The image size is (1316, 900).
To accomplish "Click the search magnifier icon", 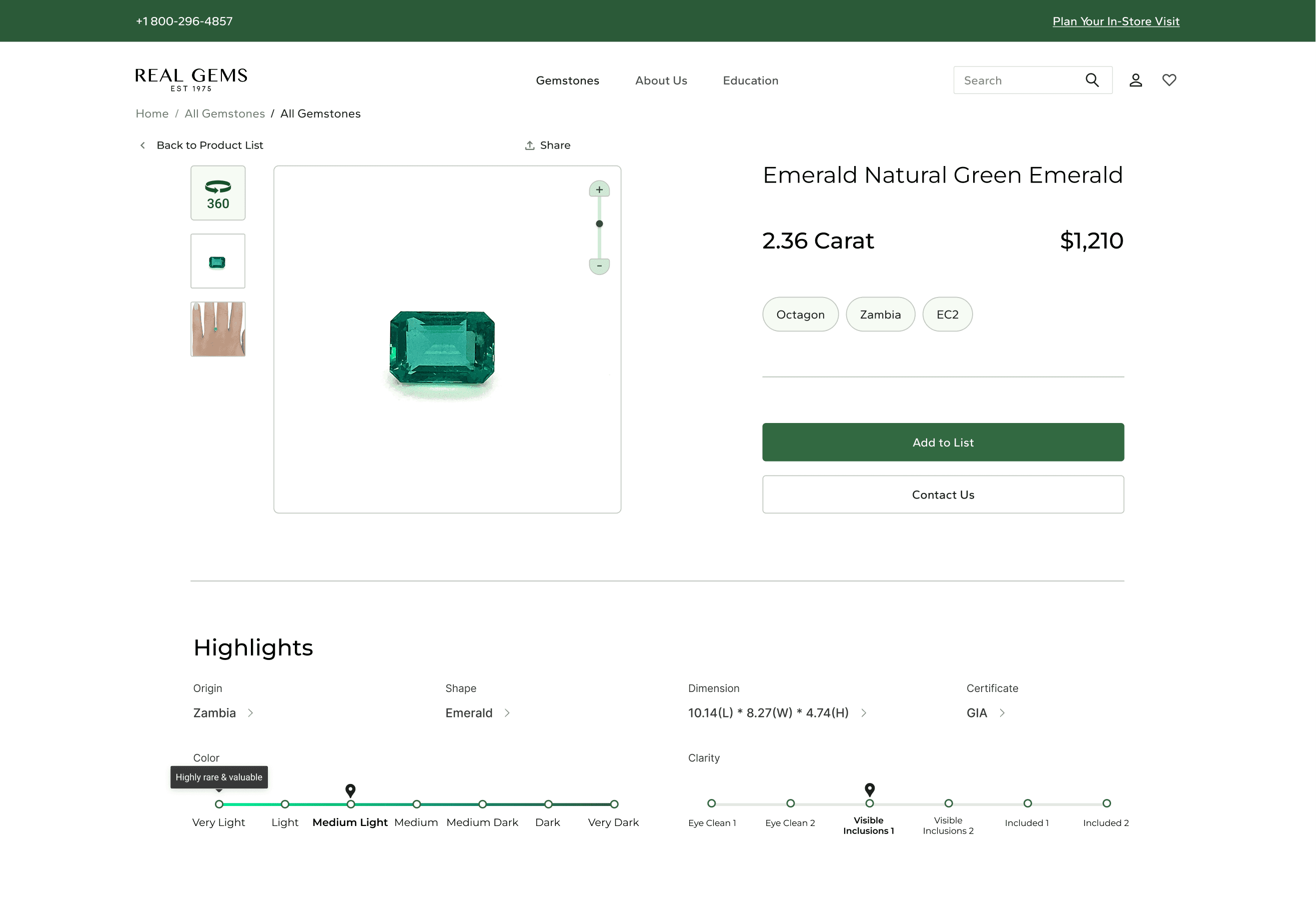I will pos(1092,80).
